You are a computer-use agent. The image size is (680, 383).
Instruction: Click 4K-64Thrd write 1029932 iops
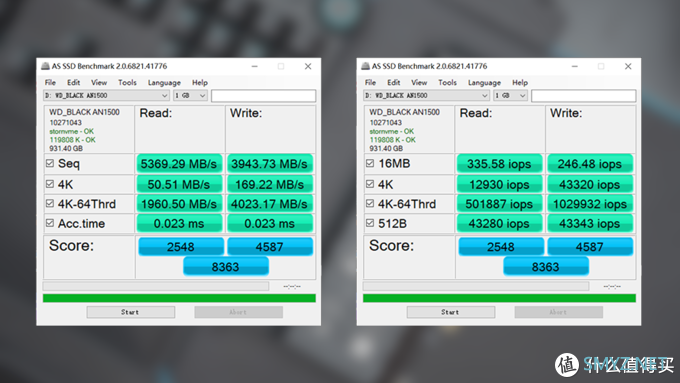click(x=590, y=204)
